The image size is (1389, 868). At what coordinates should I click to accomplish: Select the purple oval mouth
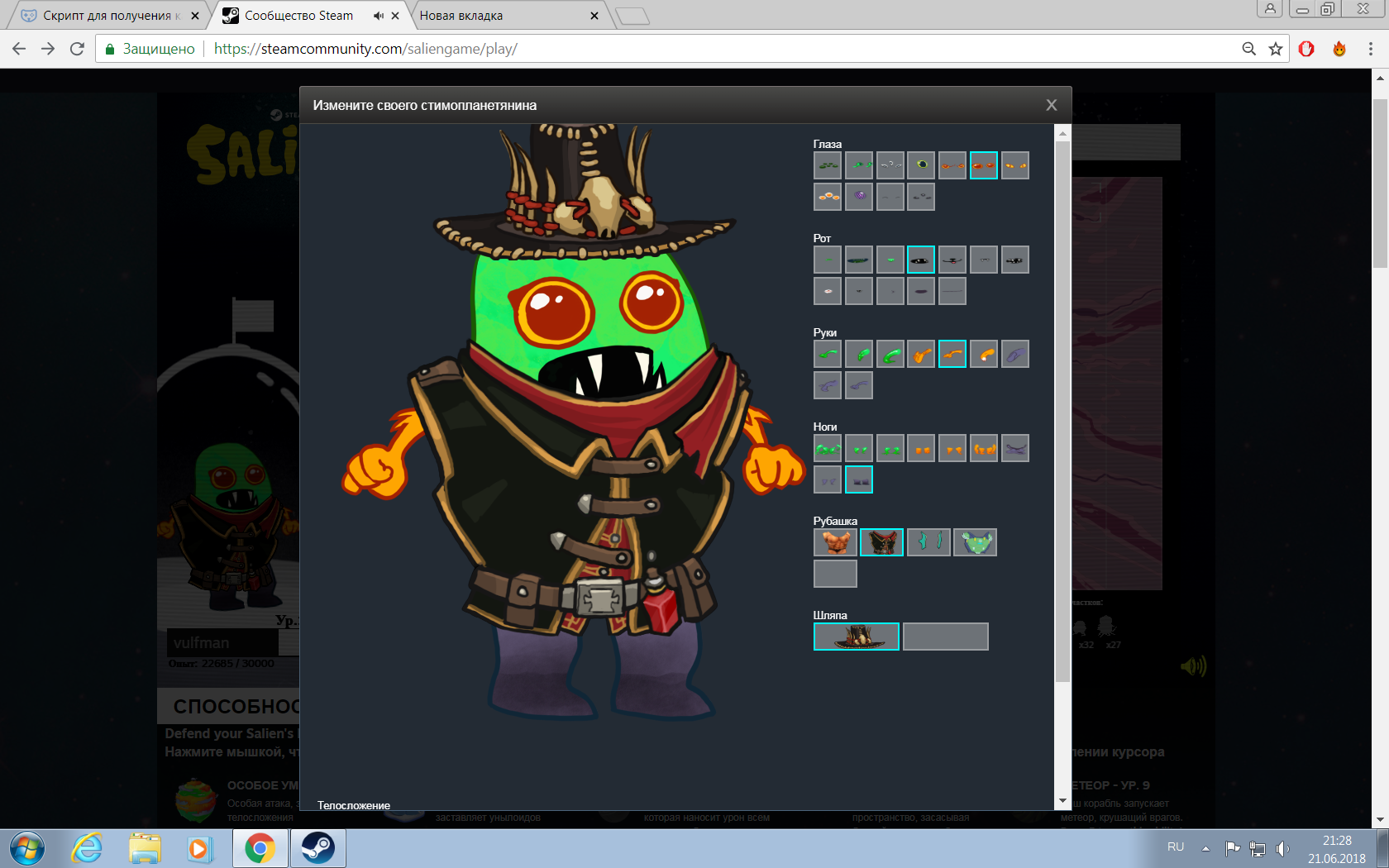pos(921,291)
